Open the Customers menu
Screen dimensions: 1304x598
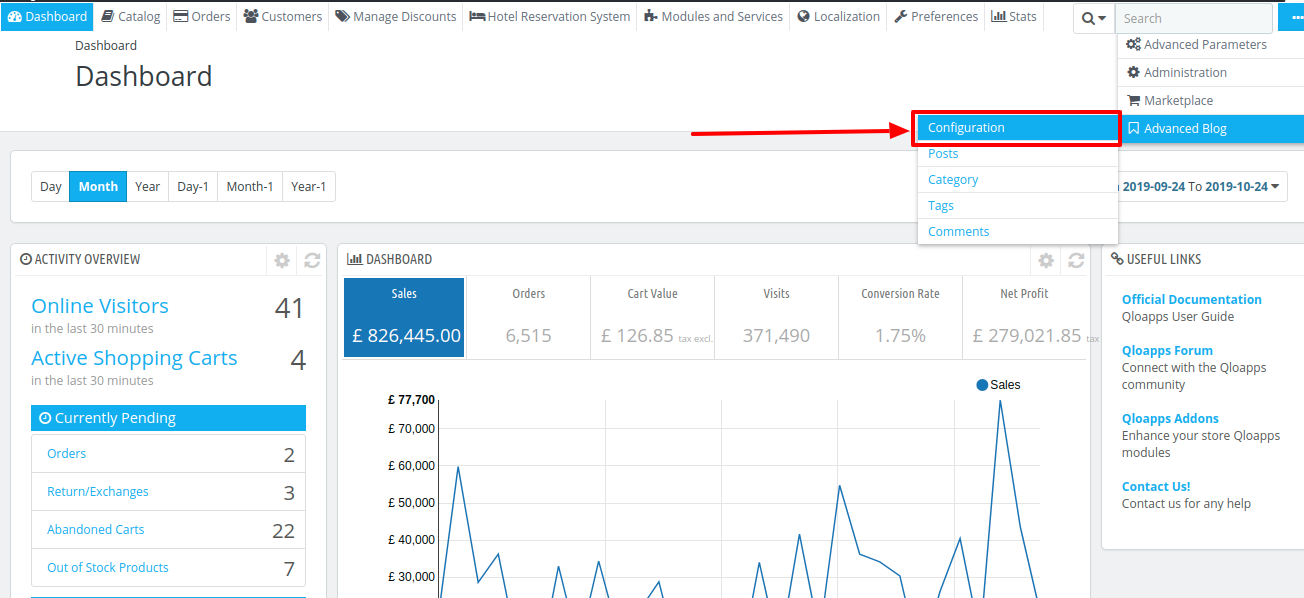click(x=283, y=16)
